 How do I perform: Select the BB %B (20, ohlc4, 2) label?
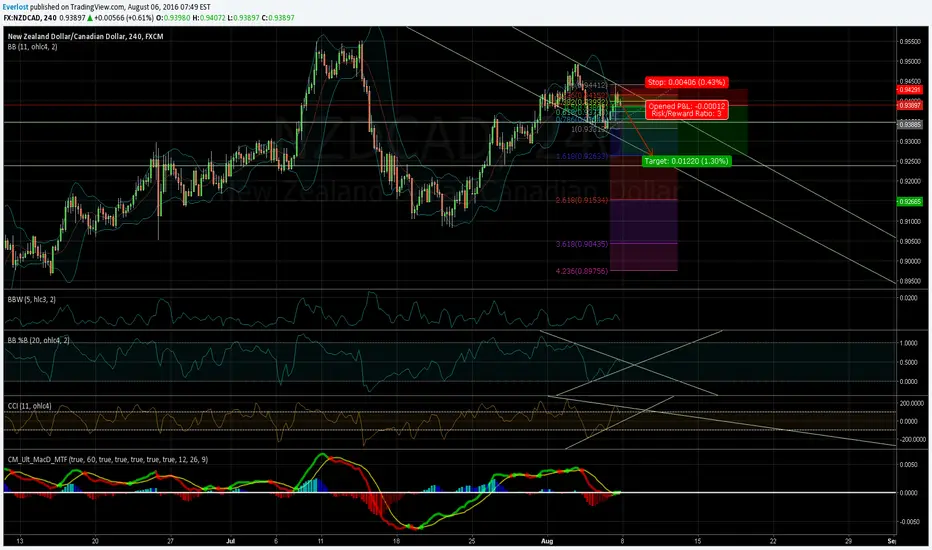[x=39, y=340]
